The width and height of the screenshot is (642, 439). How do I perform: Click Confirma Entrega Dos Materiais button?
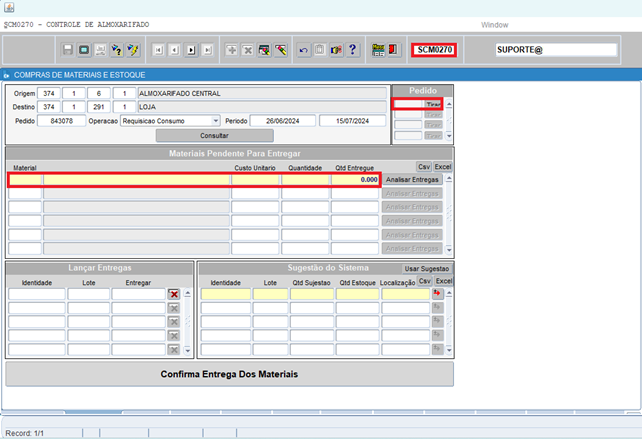point(229,374)
